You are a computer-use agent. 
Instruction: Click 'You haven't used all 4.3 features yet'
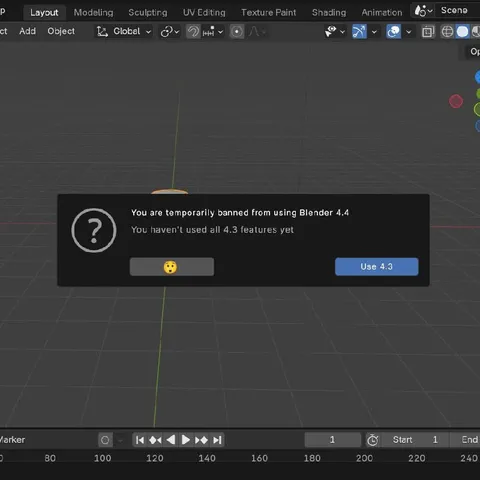(212, 230)
